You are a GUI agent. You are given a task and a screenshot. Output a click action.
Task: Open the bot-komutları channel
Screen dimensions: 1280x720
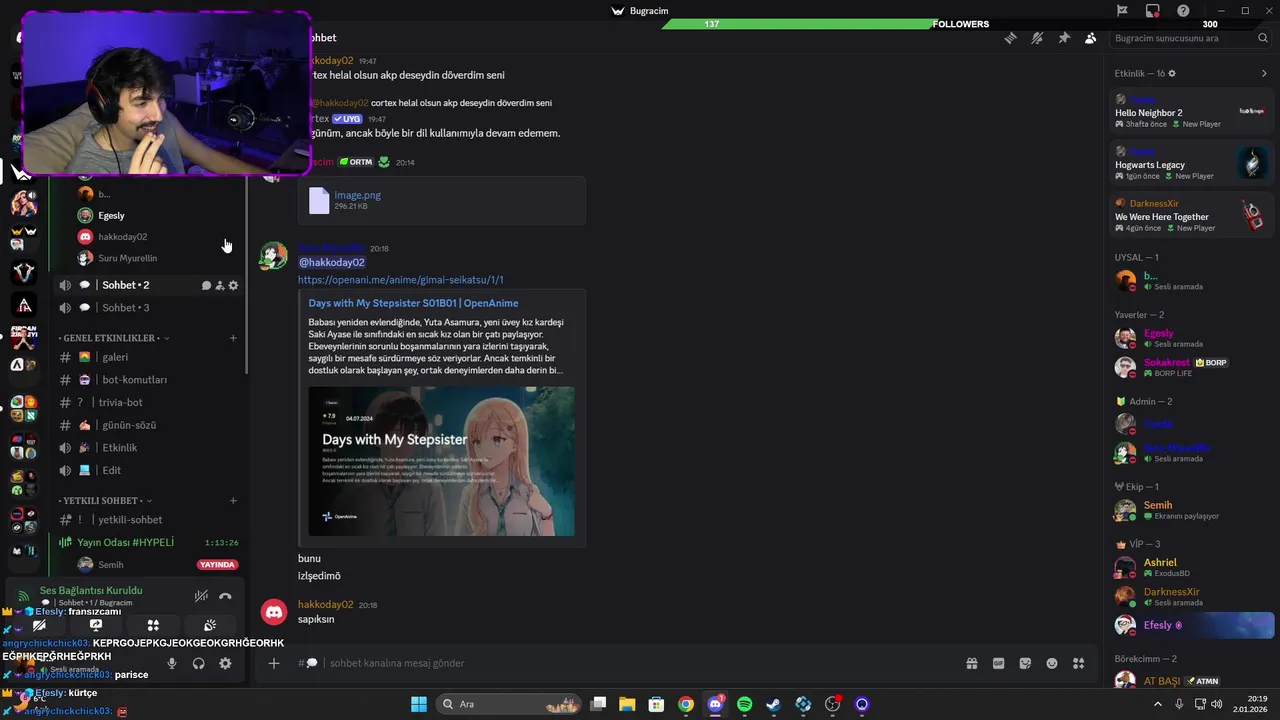click(149, 380)
